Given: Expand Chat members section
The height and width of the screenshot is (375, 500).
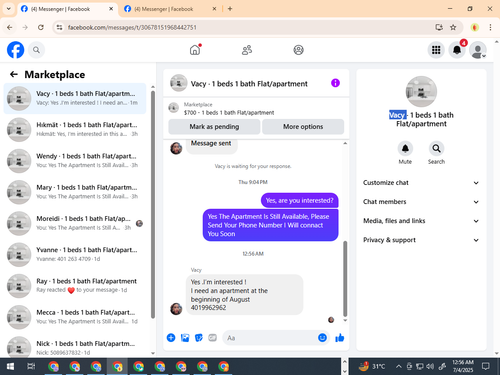Looking at the screenshot, I should [421, 202].
